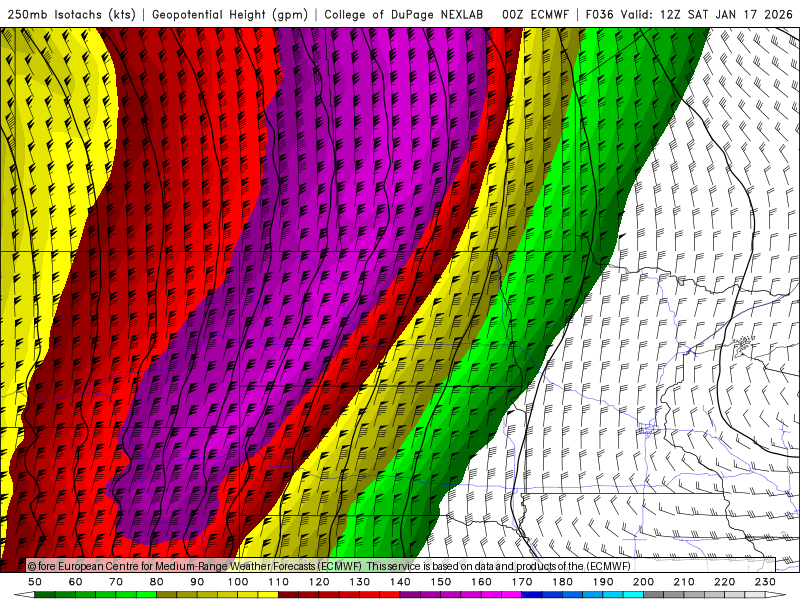The height and width of the screenshot is (600, 800).
Task: Click the 110 label on the color scale
Action: point(279,582)
